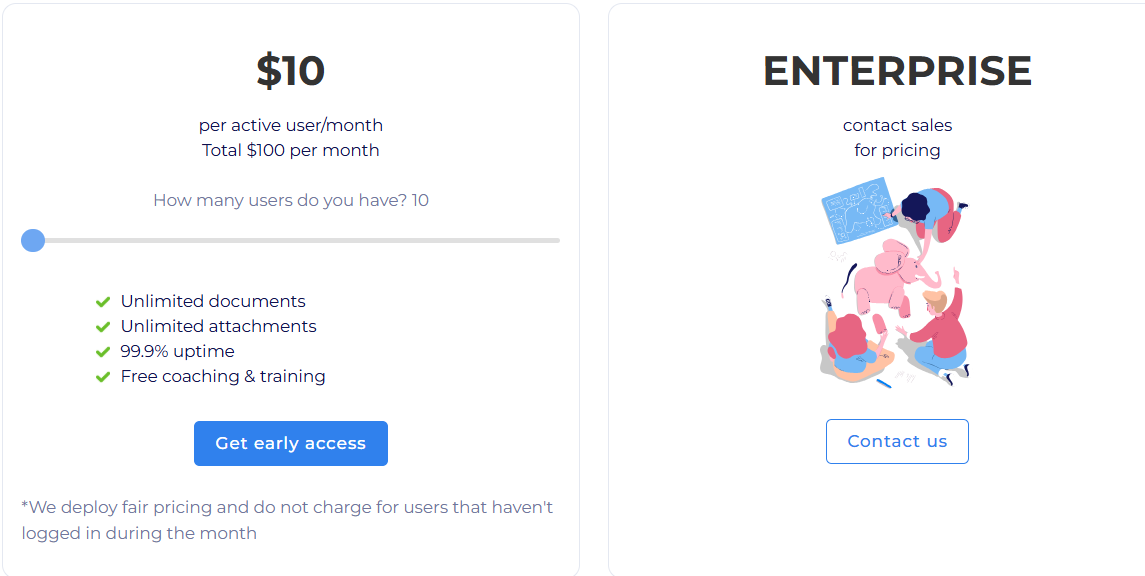This screenshot has width=1145, height=576.
Task: Select the per active user/month label
Action: click(290, 125)
